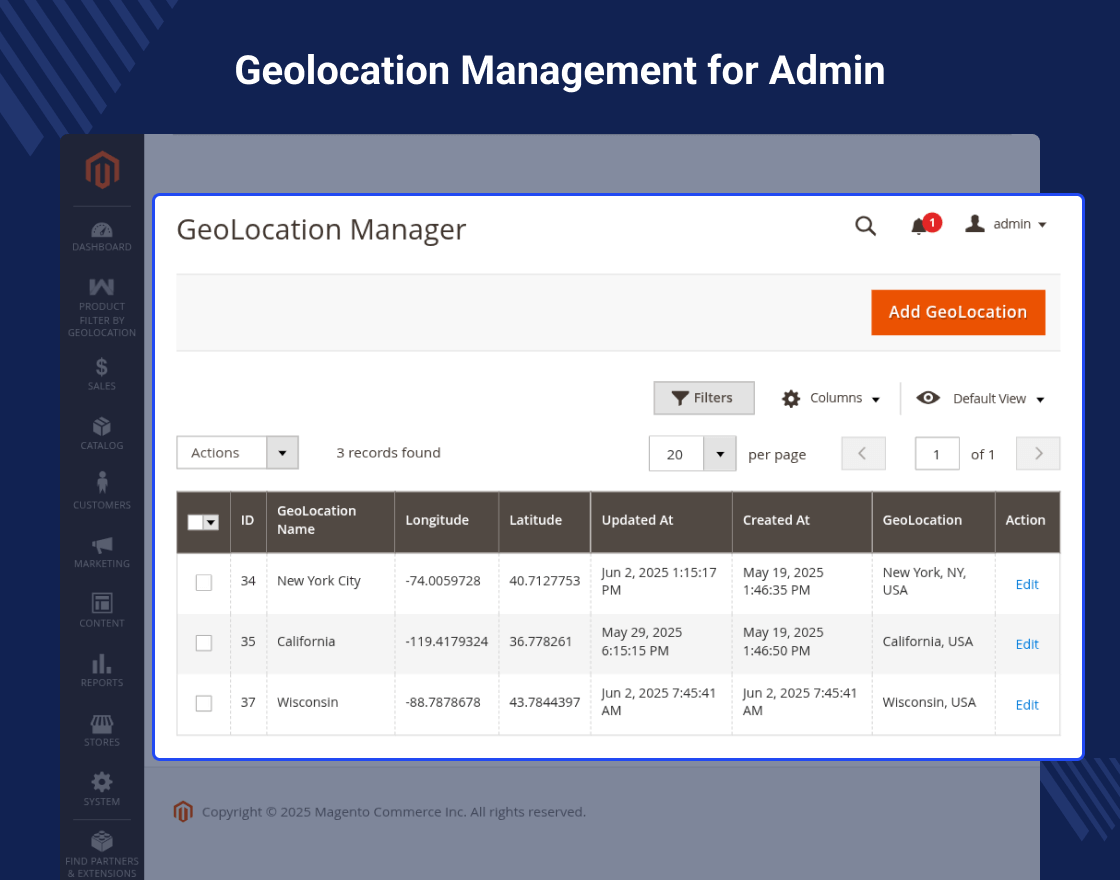Edit the New York City geolocation

[x=1027, y=584]
